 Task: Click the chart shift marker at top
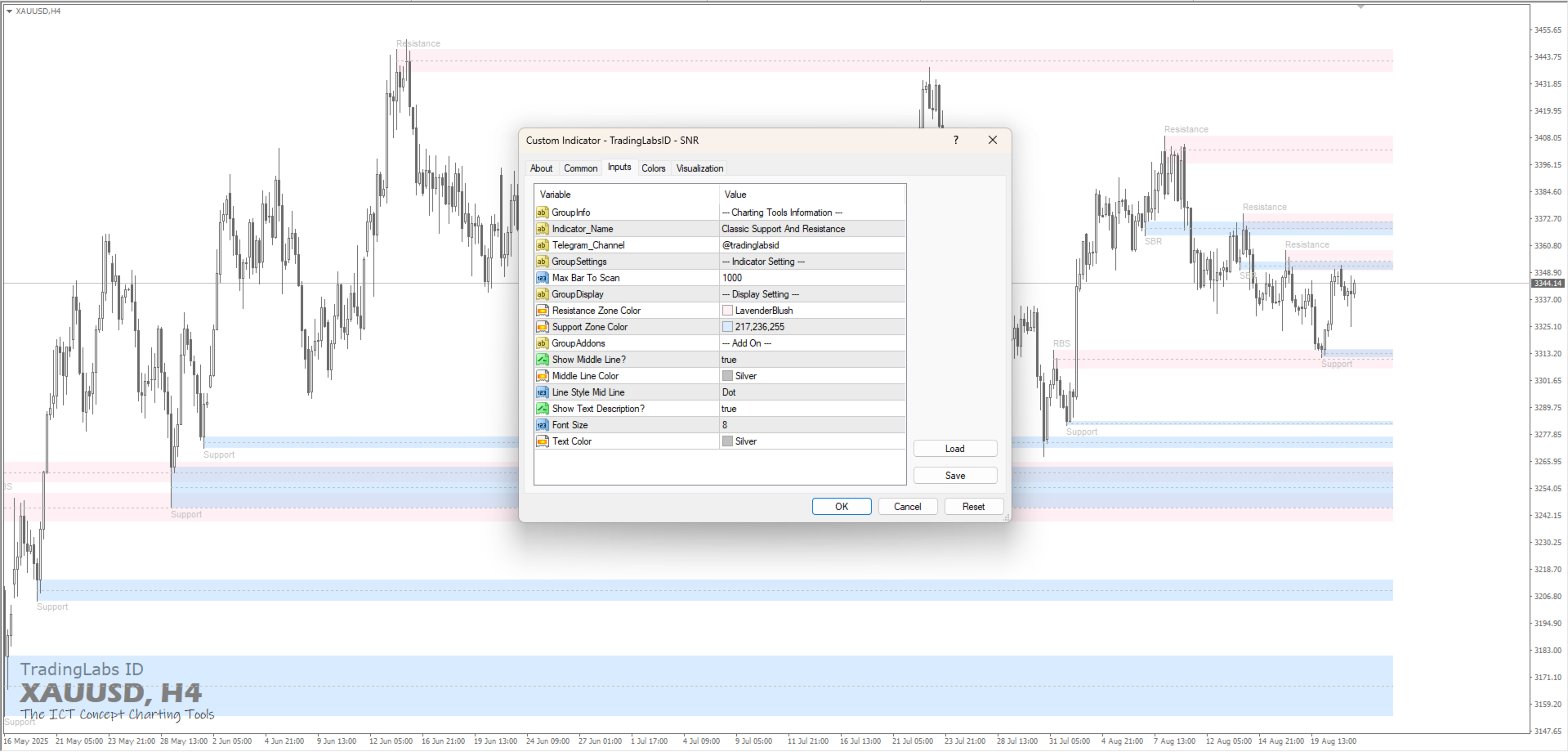pos(1360,7)
